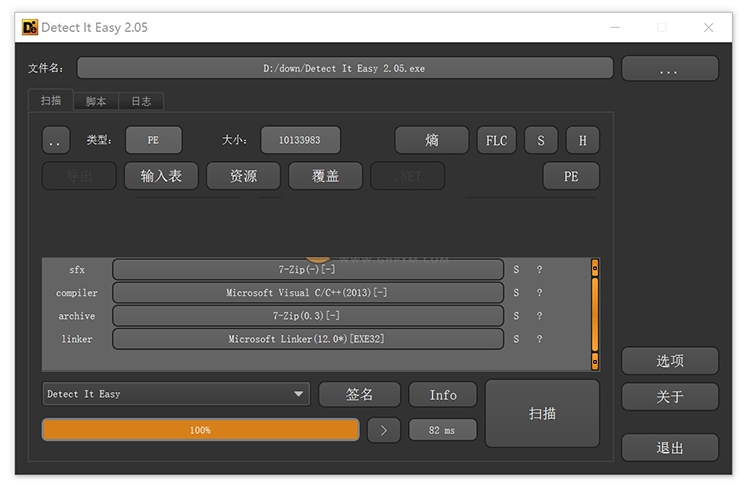Image resolution: width=750 pixels, height=492 pixels.
Task: Switch to the 日志 tab
Action: [141, 101]
